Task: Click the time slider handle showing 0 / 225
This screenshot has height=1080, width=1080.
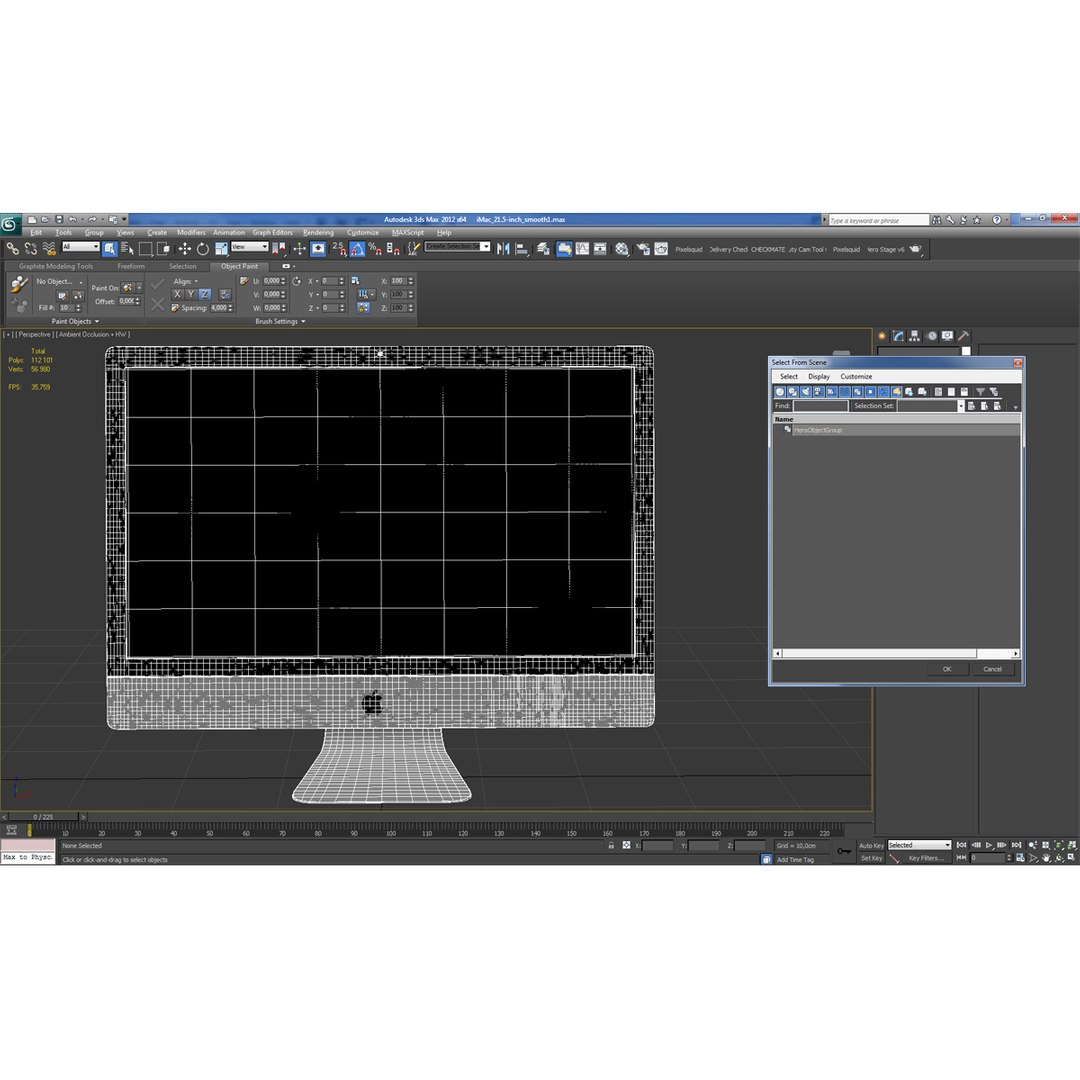Action: 43,817
